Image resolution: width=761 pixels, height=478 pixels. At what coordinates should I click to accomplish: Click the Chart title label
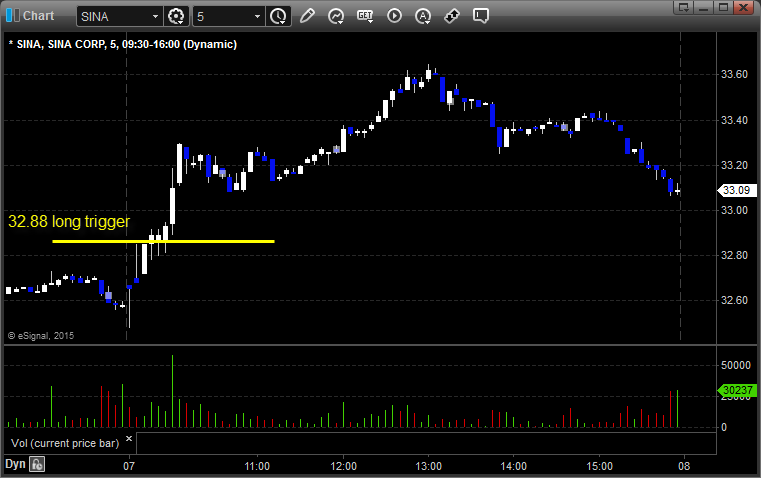coord(38,16)
